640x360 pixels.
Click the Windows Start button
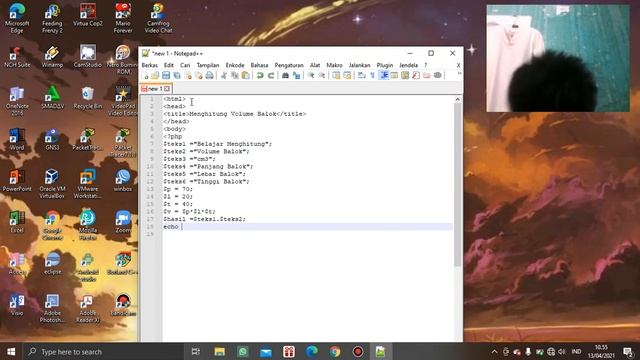pos(11,351)
